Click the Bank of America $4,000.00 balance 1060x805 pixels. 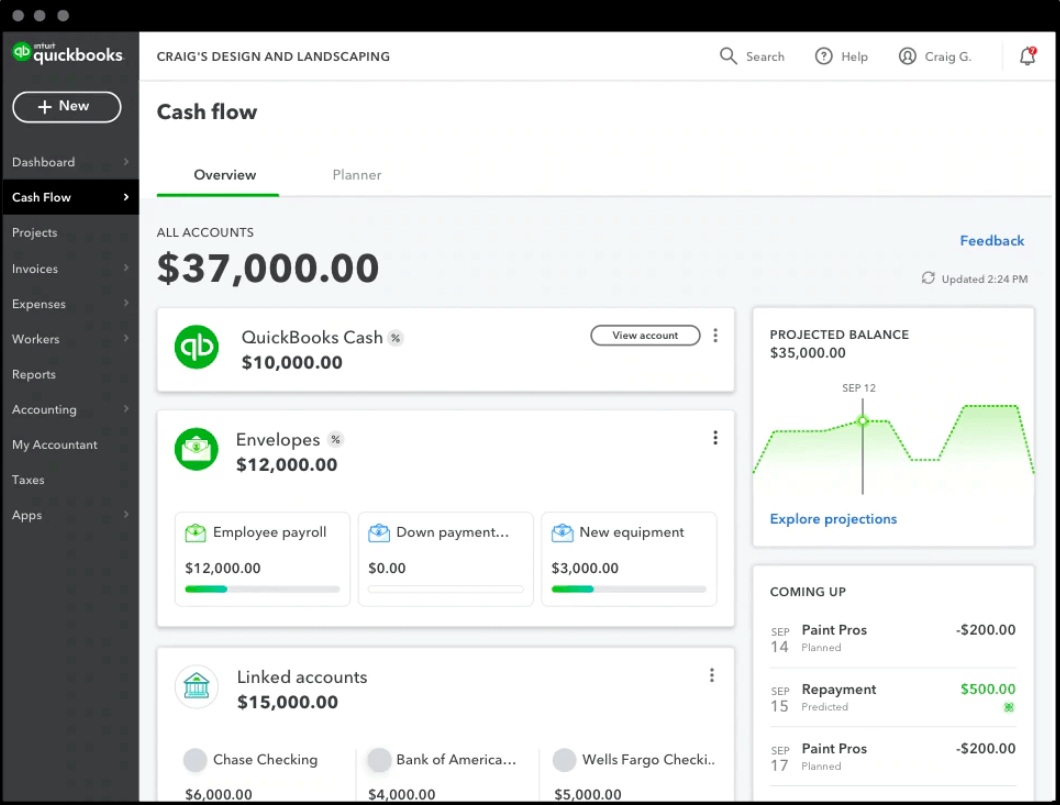click(x=402, y=795)
